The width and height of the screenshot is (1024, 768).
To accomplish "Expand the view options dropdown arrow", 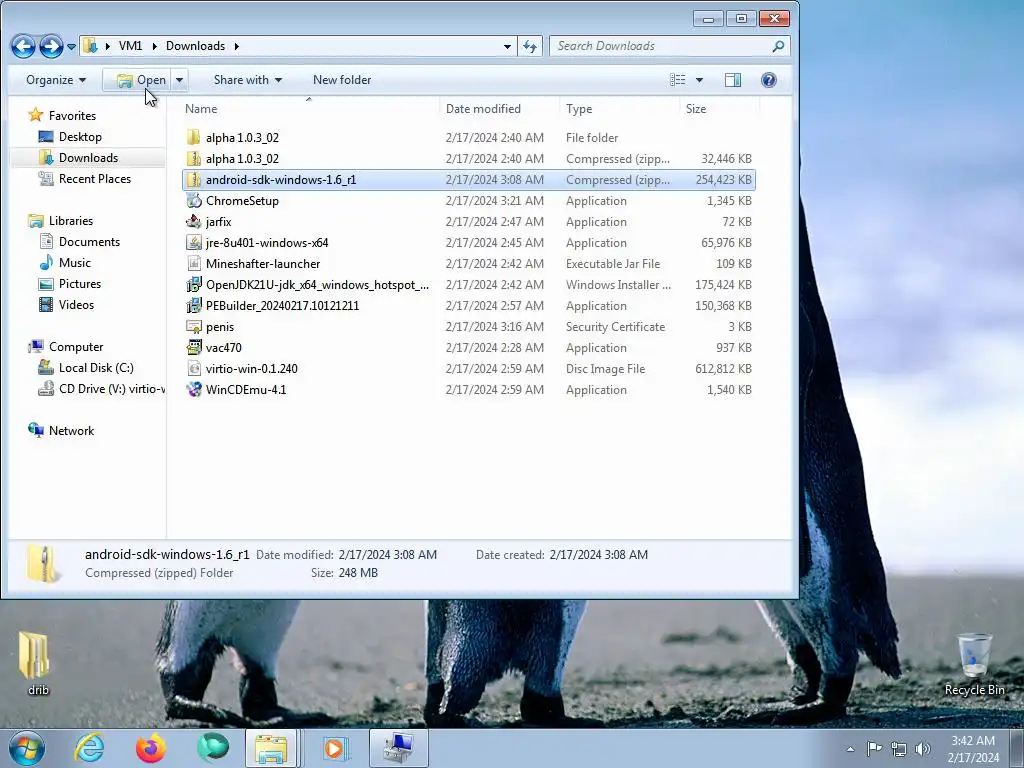I will (699, 80).
